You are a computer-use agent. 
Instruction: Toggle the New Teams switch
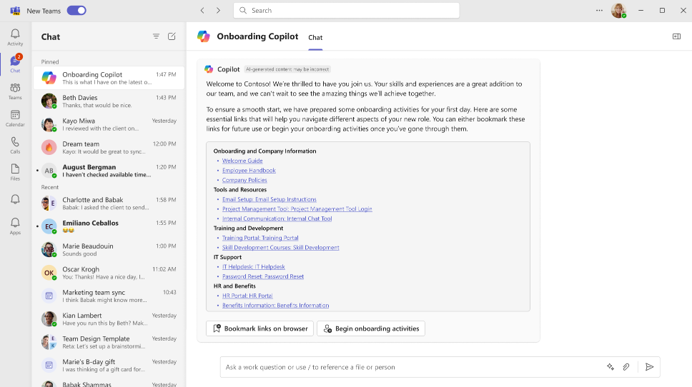coord(77,11)
